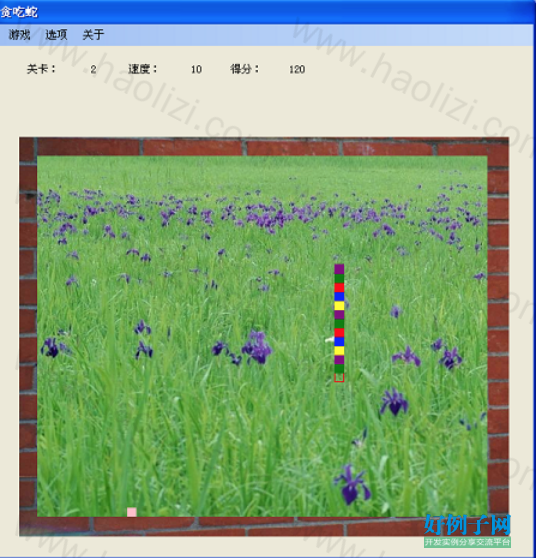Viewport: 536px width, 558px height.
Task: Click the 得分: label
Action: click(x=245, y=69)
